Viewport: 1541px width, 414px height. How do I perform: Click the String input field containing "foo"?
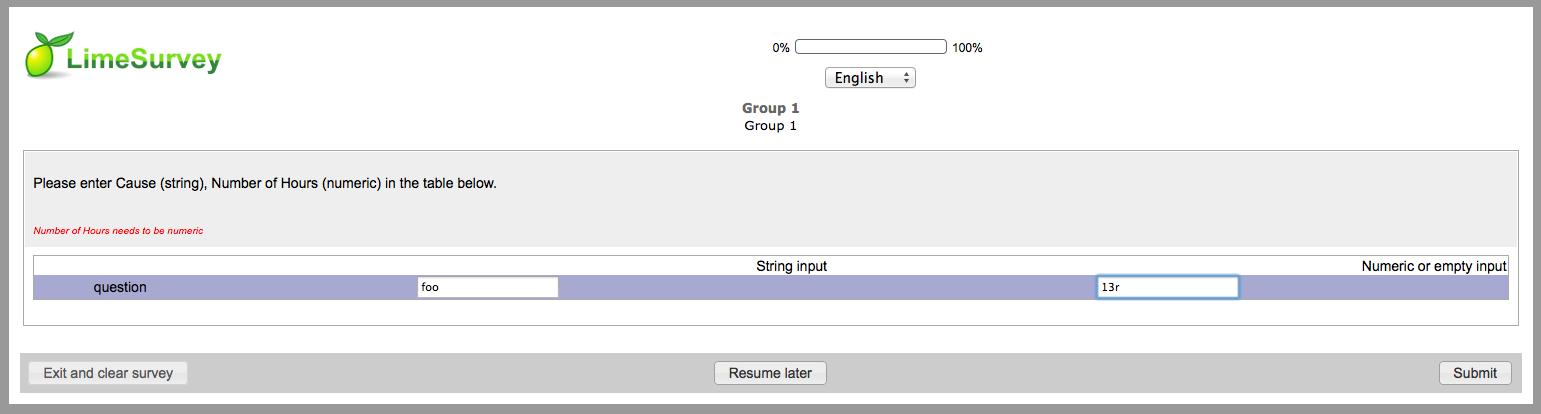(487, 287)
